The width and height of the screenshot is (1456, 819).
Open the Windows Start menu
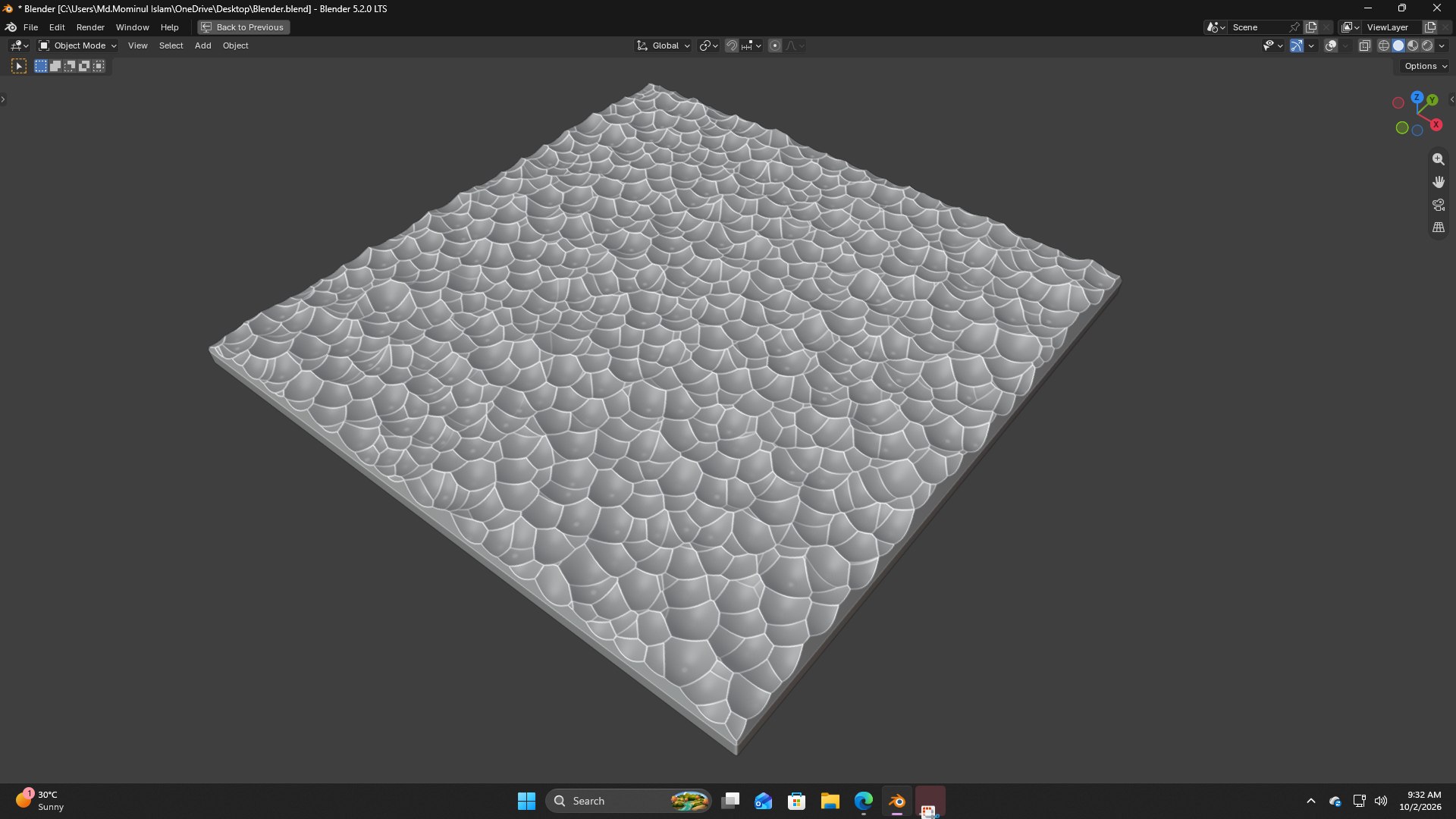pos(526,801)
